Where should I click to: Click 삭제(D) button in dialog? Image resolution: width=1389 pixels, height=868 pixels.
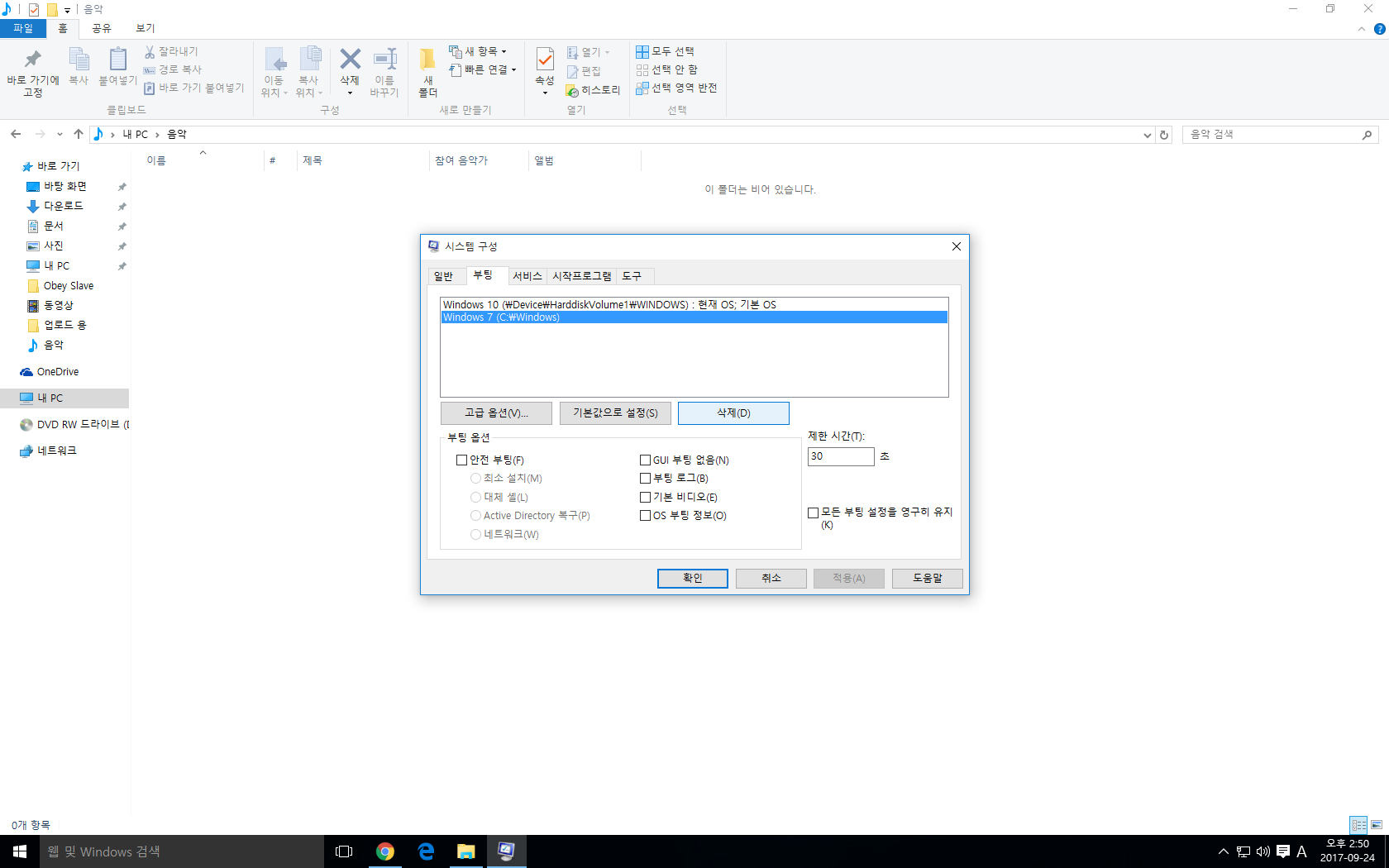733,413
